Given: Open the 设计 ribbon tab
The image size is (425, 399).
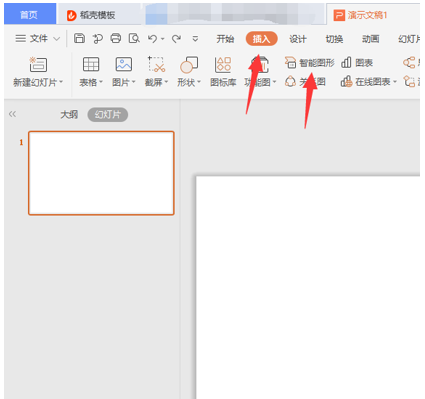Looking at the screenshot, I should click(298, 39).
